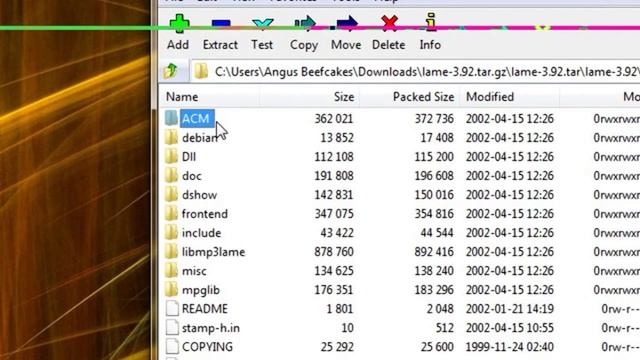Select the COPYING file name
640x360 pixels.
tap(207, 347)
